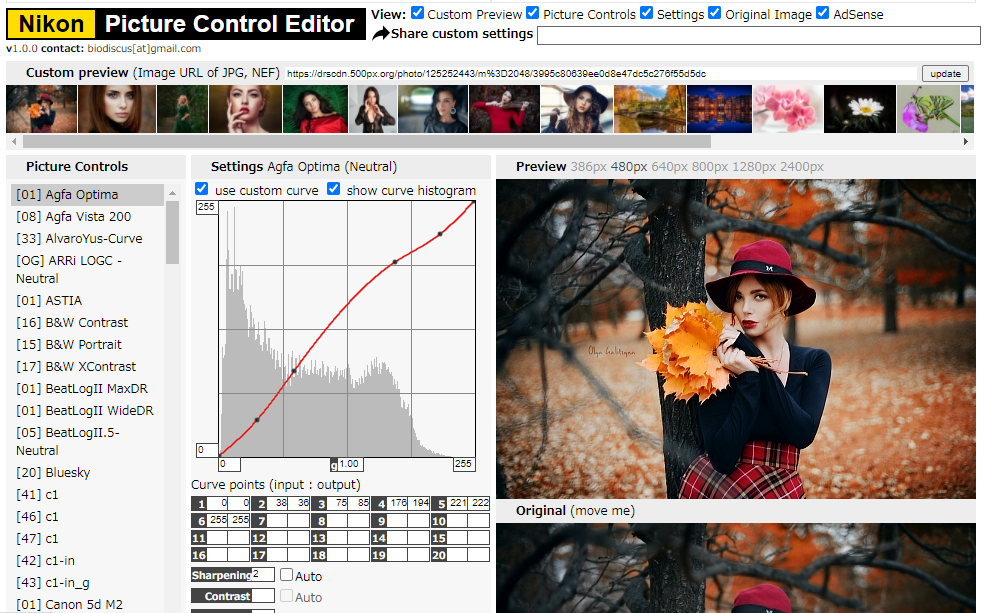
Task: Click the share arrow icon
Action: click(380, 34)
